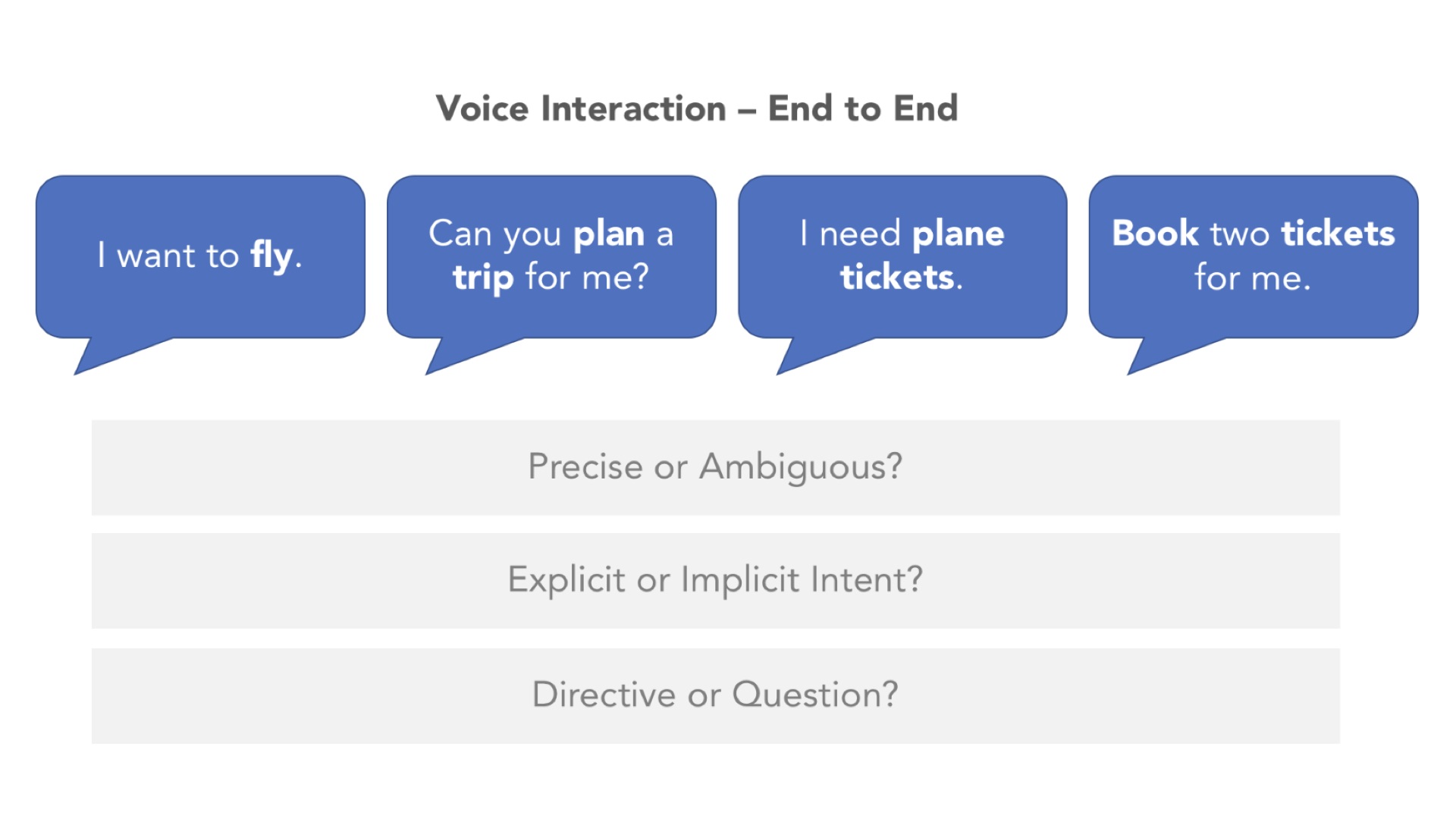
Task: Click the bold word "fly"
Action: (271, 256)
